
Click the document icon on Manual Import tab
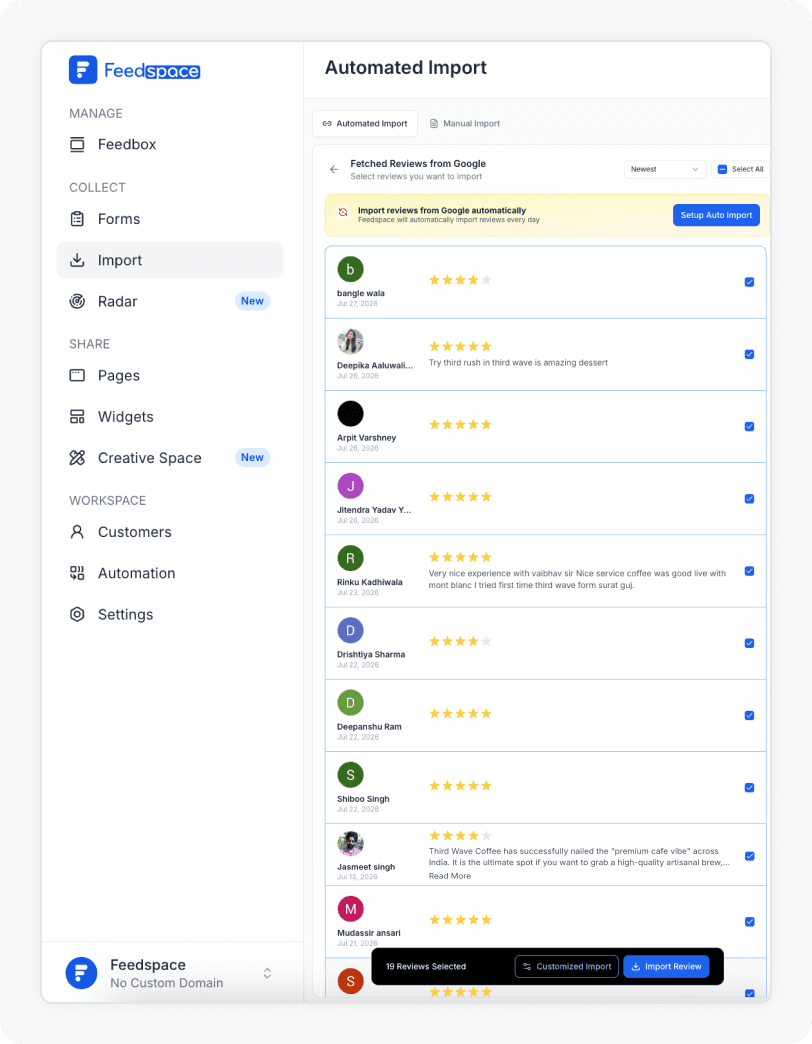click(x=434, y=124)
